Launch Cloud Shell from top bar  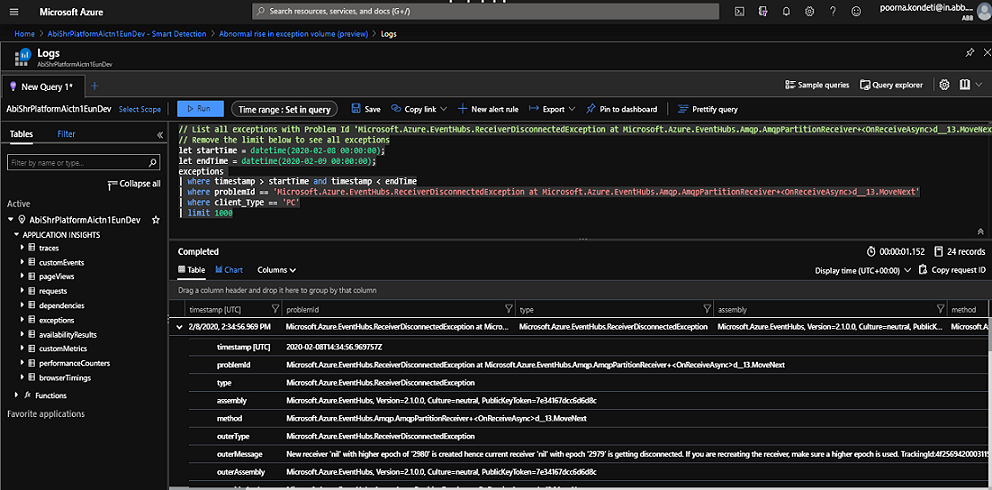pos(739,11)
